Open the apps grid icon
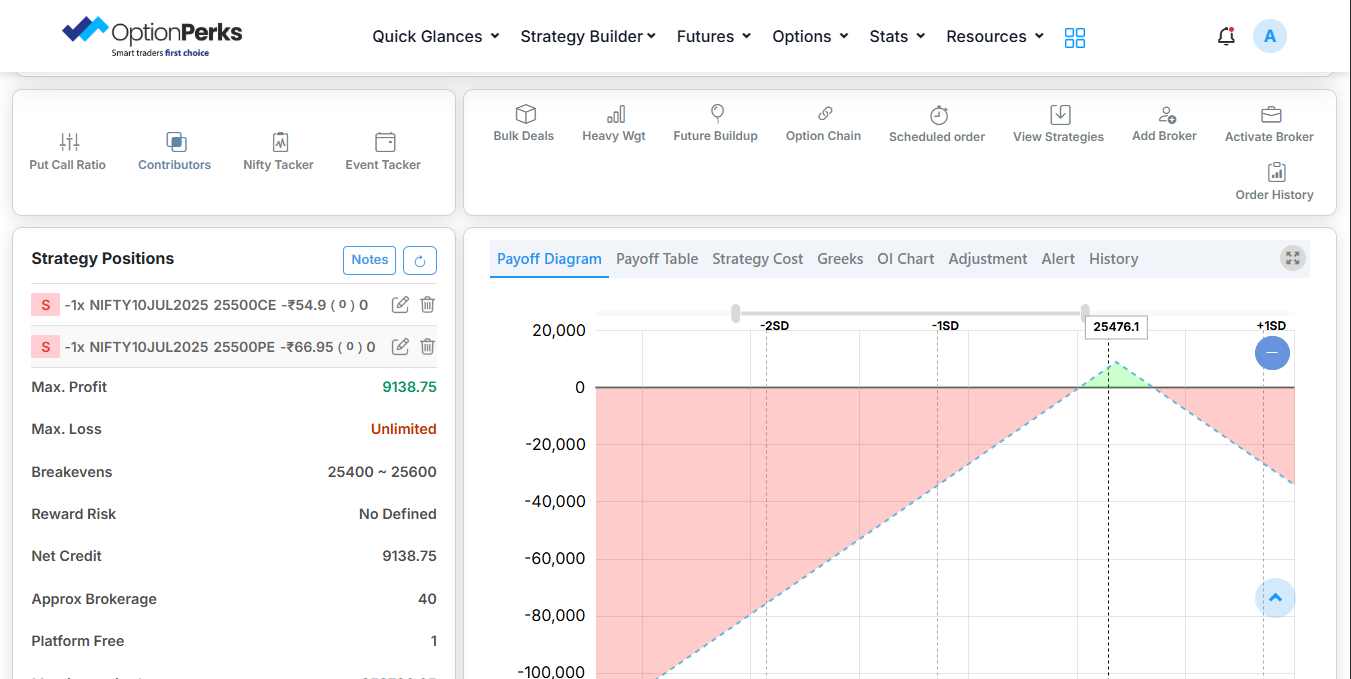This screenshot has height=679, width=1351. click(1075, 38)
